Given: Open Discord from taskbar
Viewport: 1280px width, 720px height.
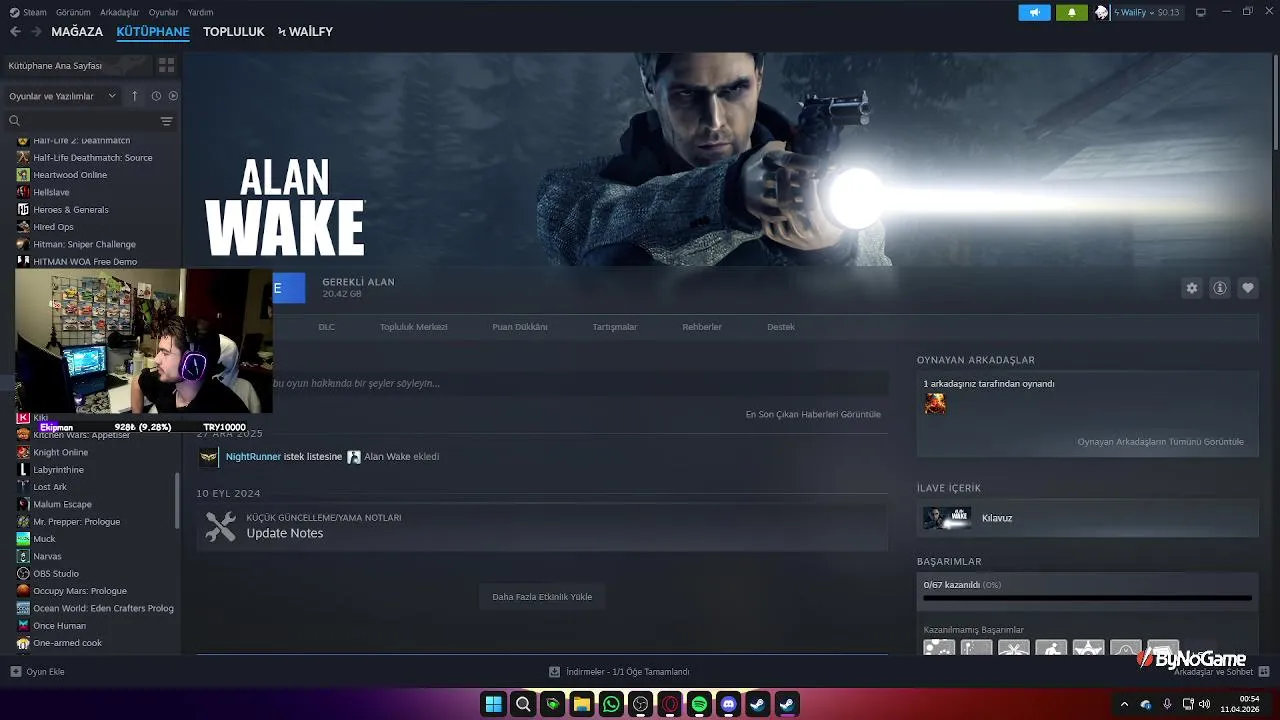Looking at the screenshot, I should point(729,704).
